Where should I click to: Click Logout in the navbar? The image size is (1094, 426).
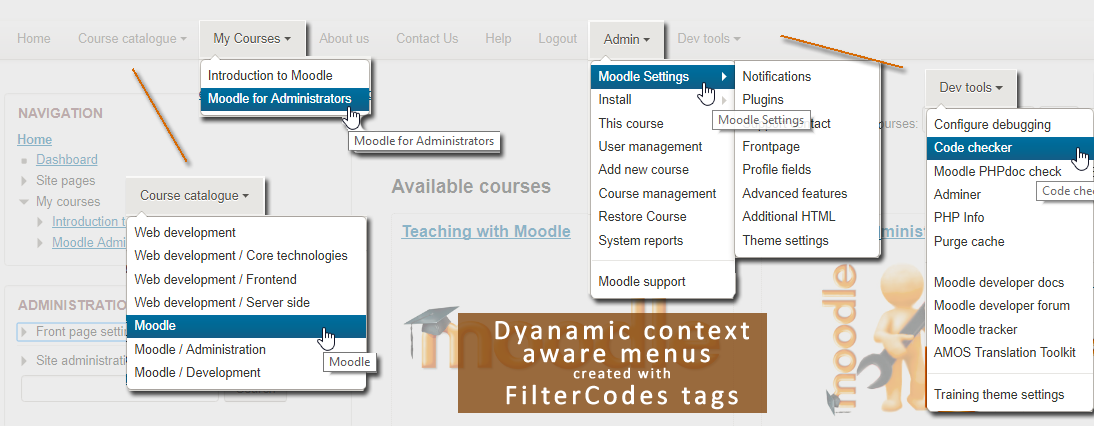[557, 39]
